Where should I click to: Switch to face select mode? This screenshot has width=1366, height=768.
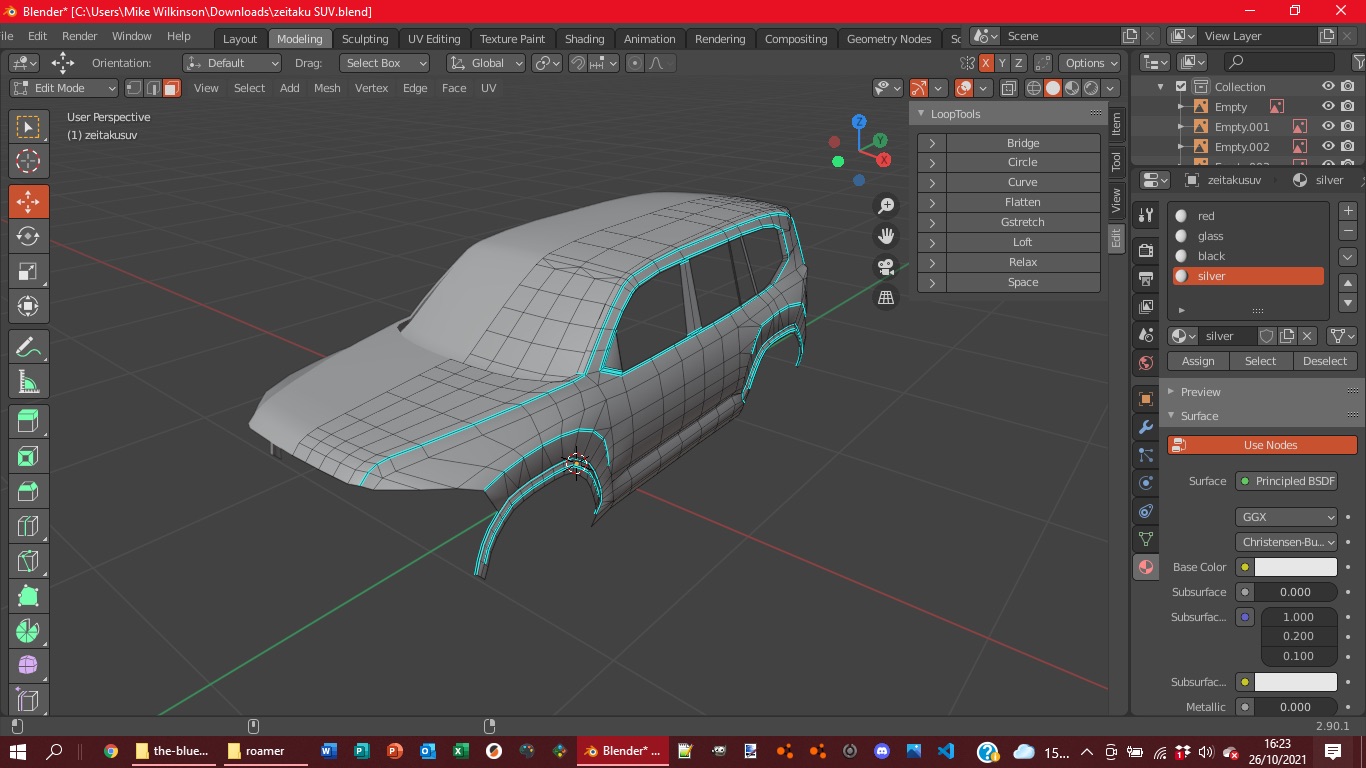[x=172, y=88]
